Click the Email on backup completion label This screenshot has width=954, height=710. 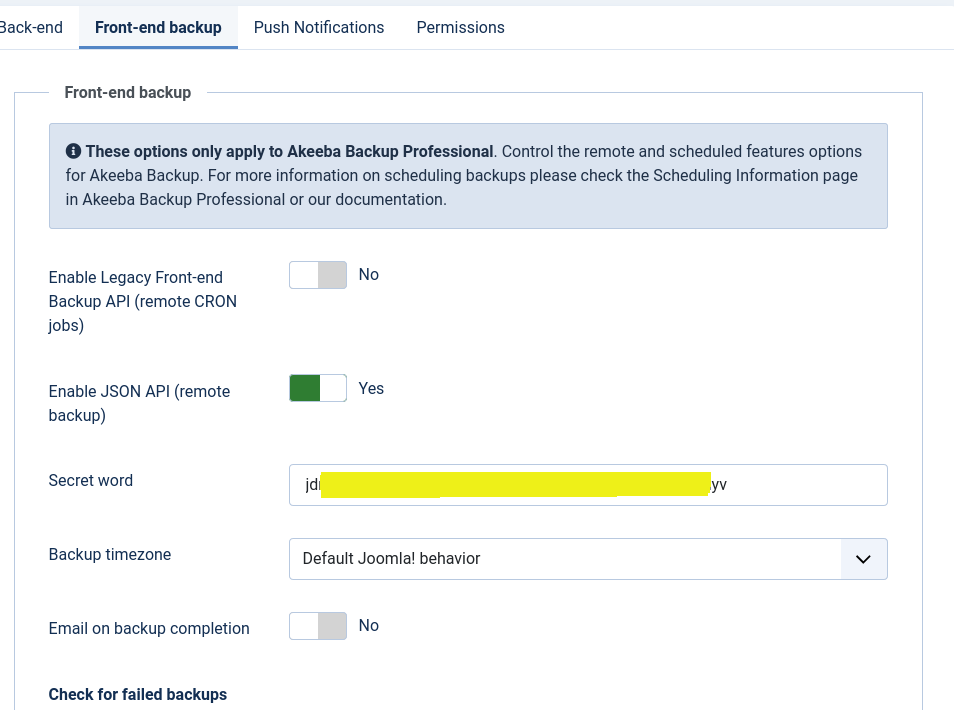click(149, 628)
